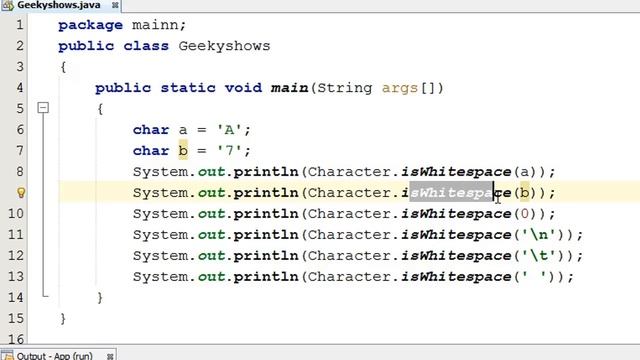
Task: Click the Output panel icon
Action: (7, 356)
